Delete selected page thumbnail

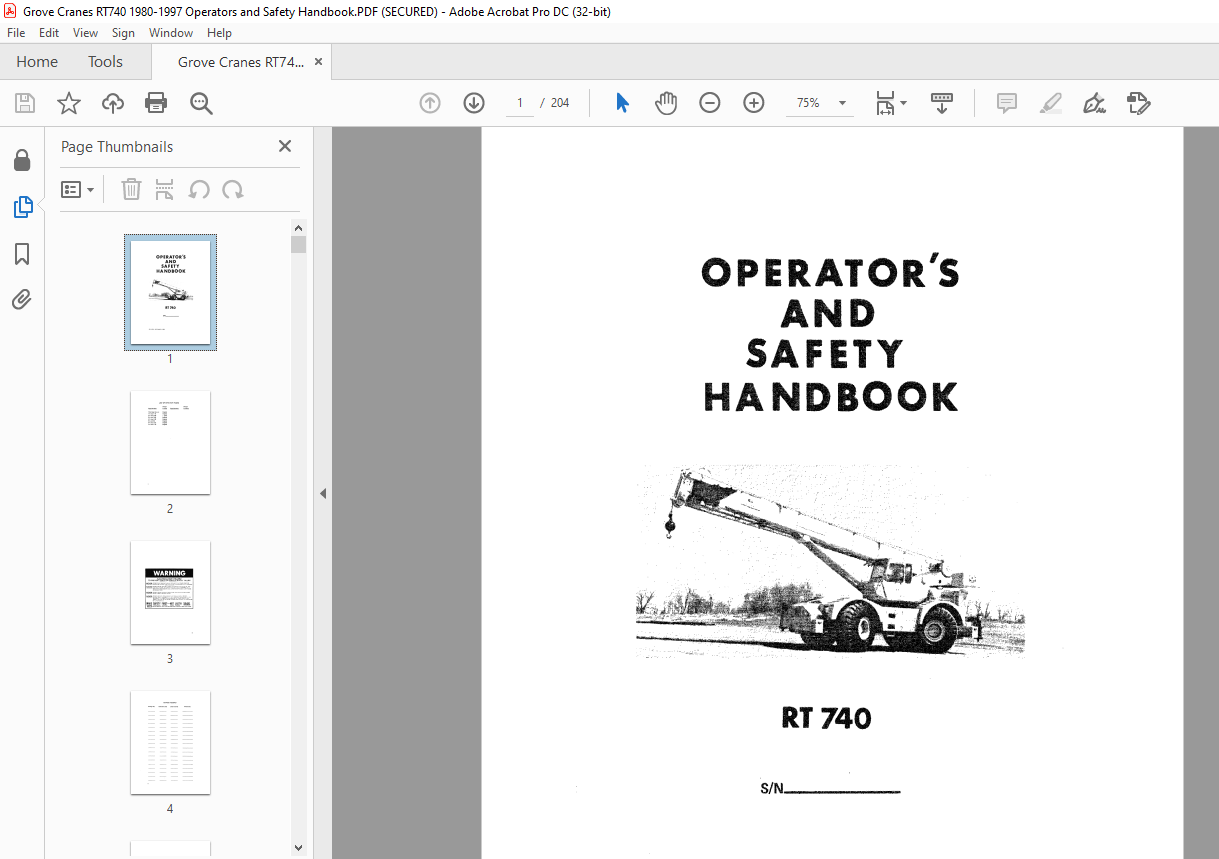[131, 190]
